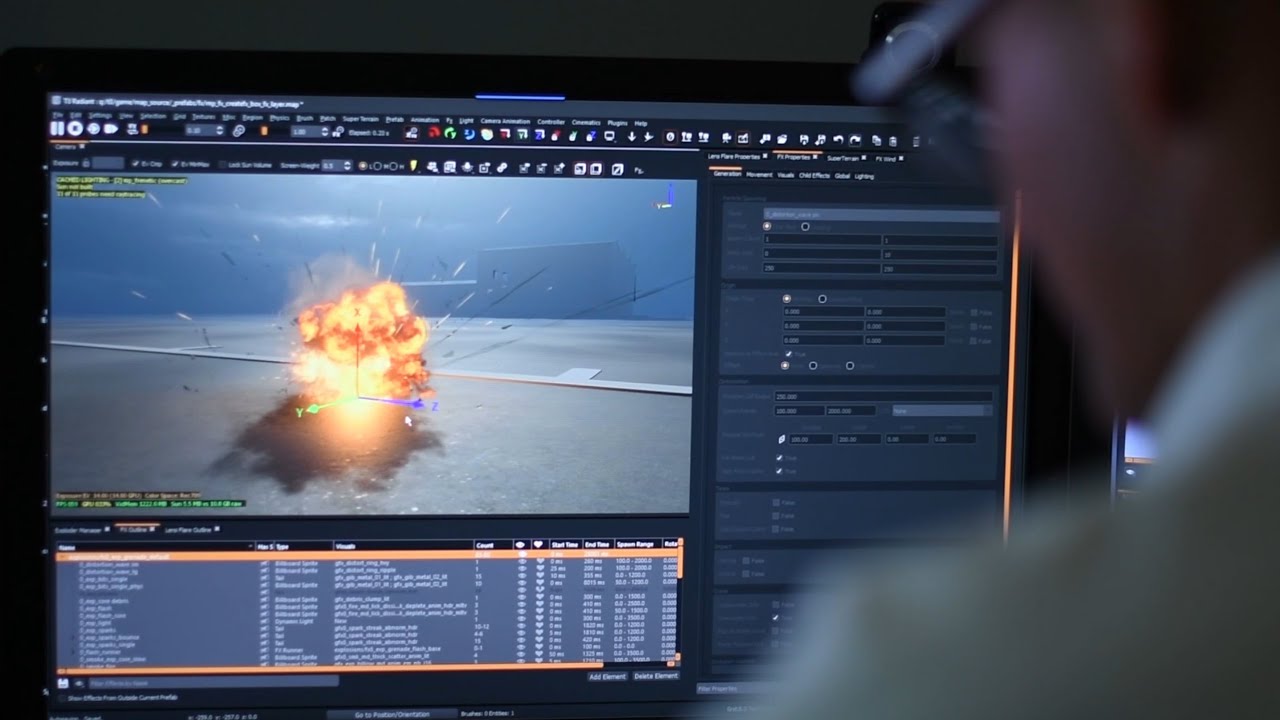Image resolution: width=1280 pixels, height=720 pixels.
Task: Open the Brush menu
Action: 305,118
